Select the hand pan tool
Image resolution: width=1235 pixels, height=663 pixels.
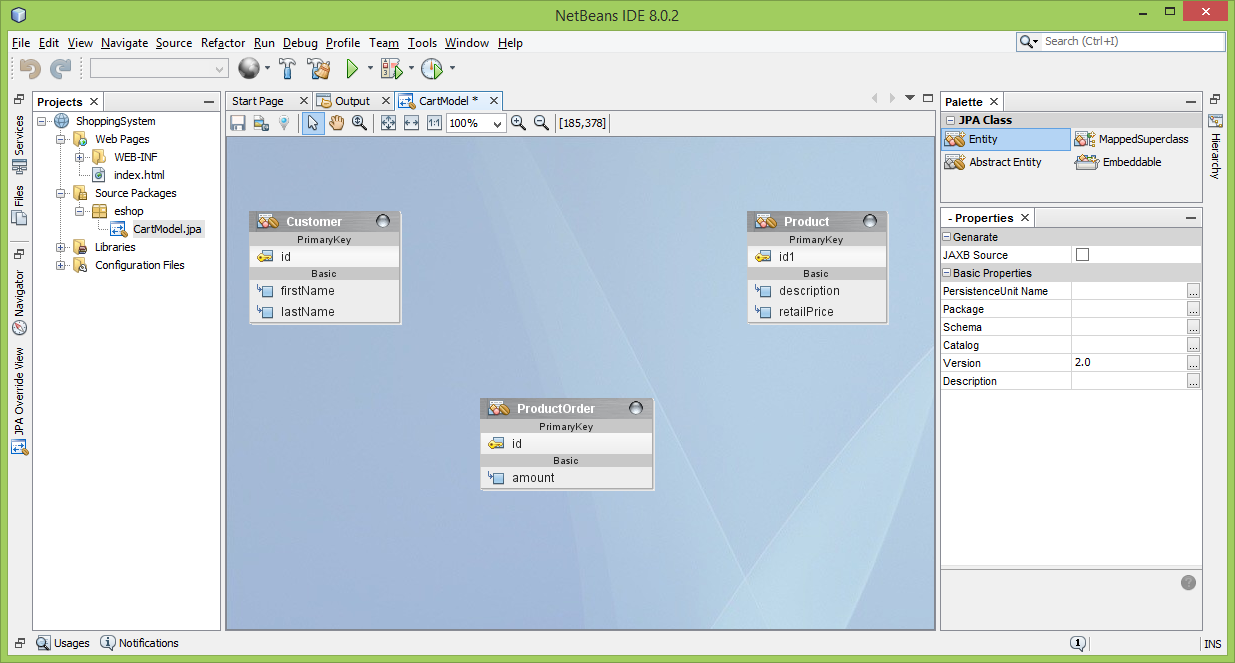coord(336,123)
